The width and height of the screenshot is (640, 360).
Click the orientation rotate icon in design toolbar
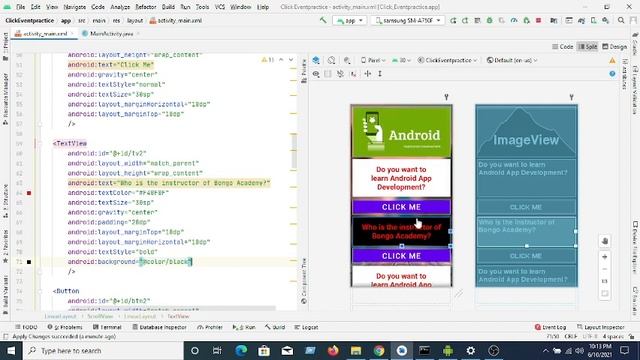tap(331, 60)
